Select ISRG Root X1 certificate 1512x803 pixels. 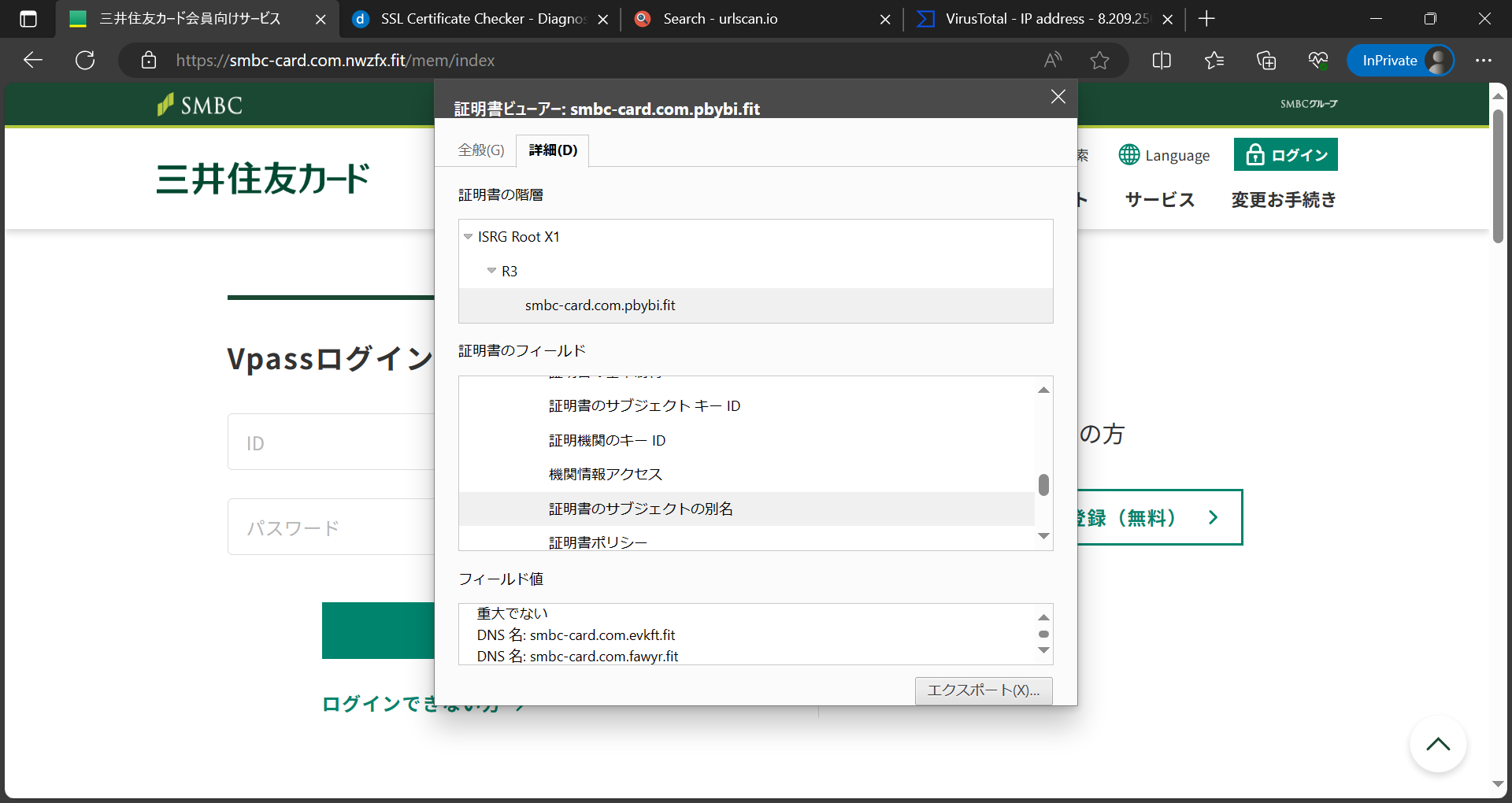[519, 236]
